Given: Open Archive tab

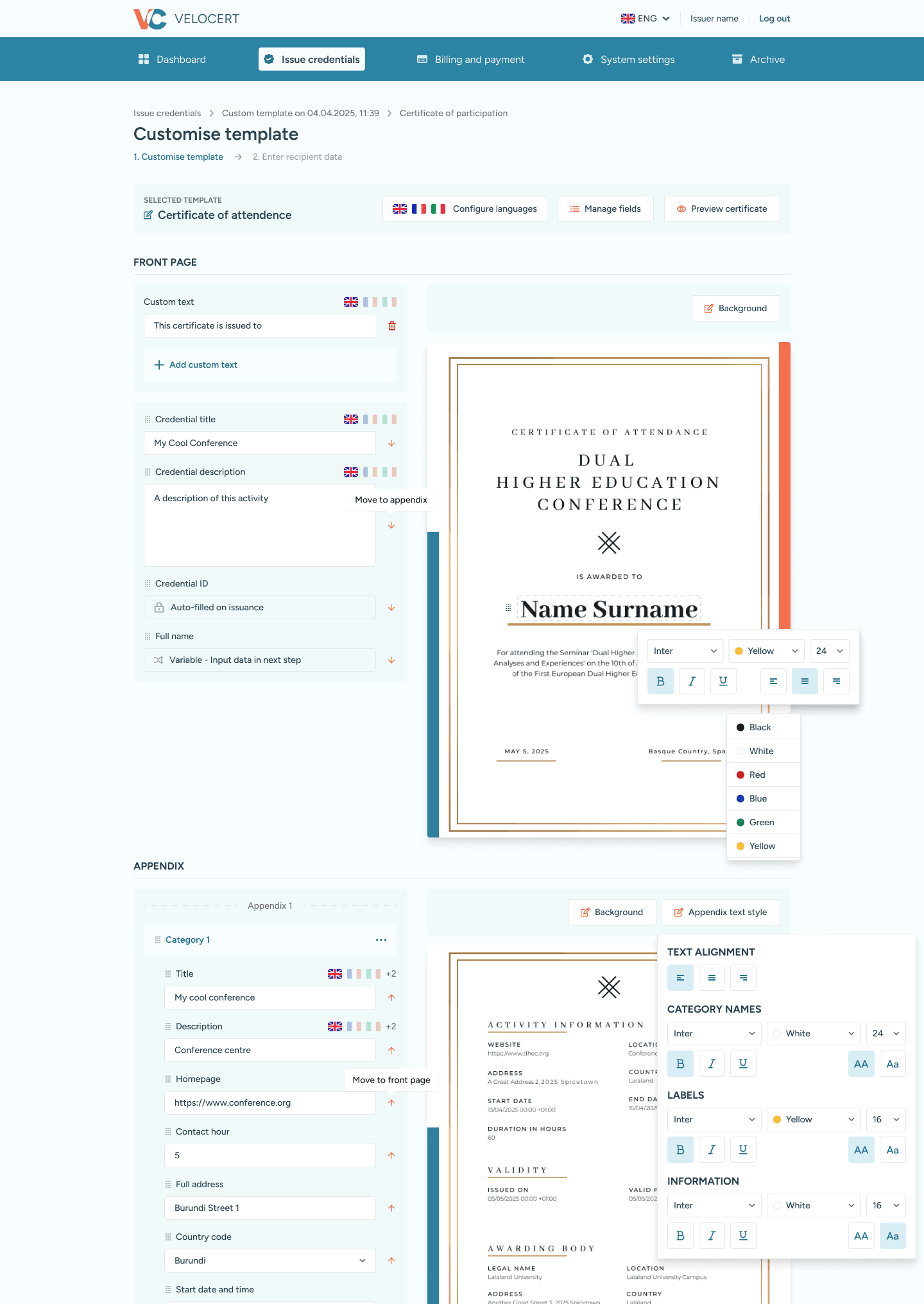Looking at the screenshot, I should click(x=758, y=59).
